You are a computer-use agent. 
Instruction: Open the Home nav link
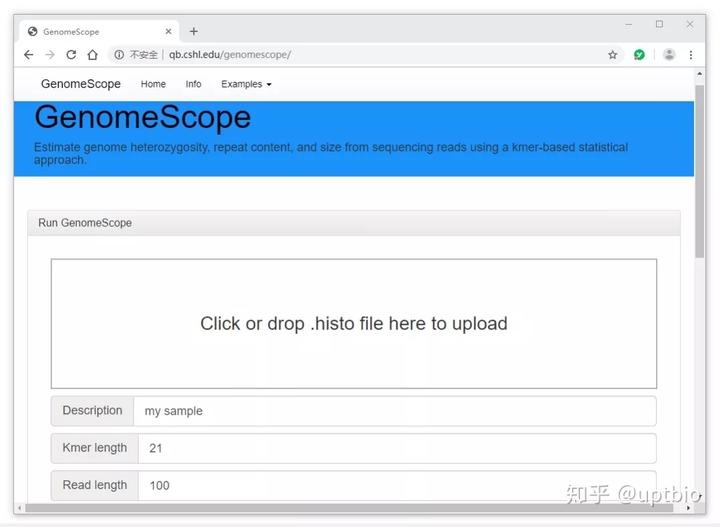coord(153,84)
